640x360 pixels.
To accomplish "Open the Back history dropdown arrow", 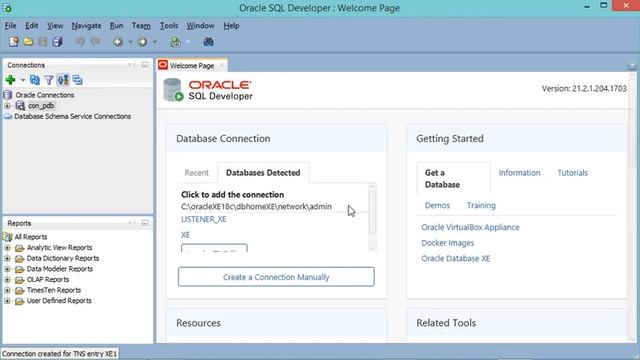I will [130, 42].
